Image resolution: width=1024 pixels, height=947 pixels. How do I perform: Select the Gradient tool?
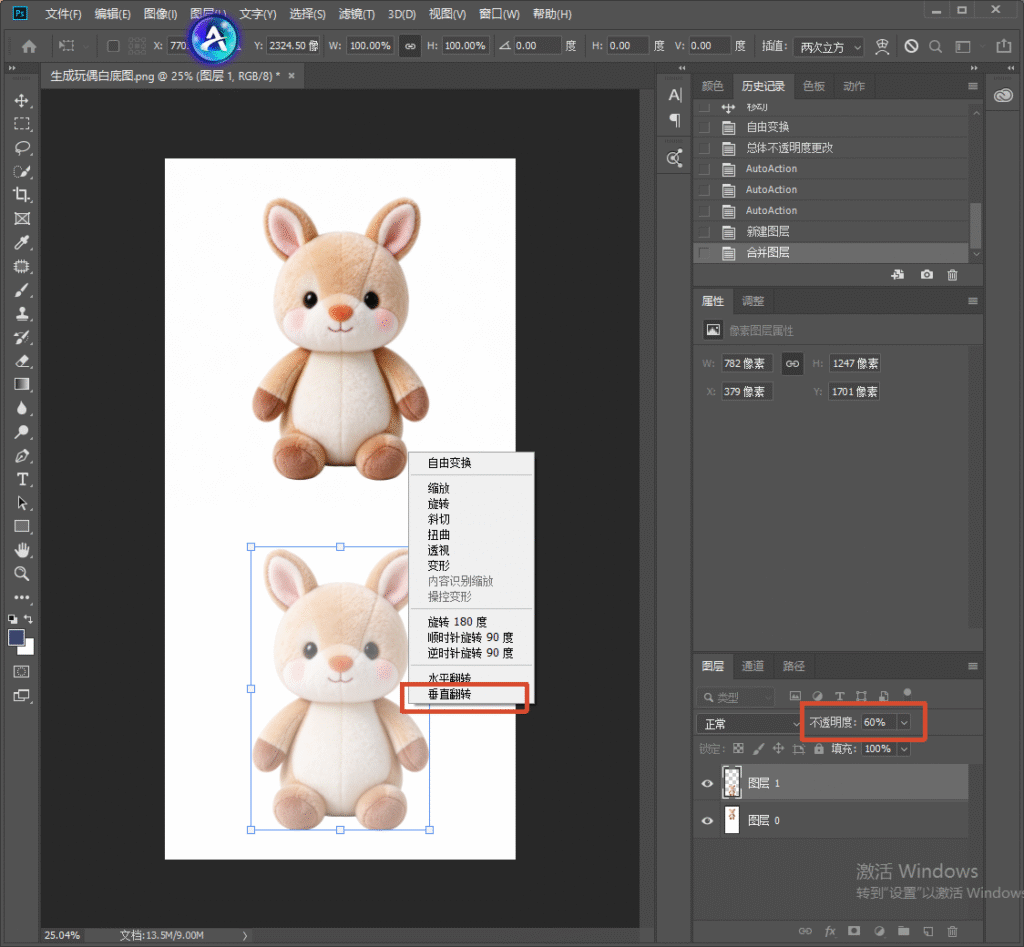tap(22, 385)
